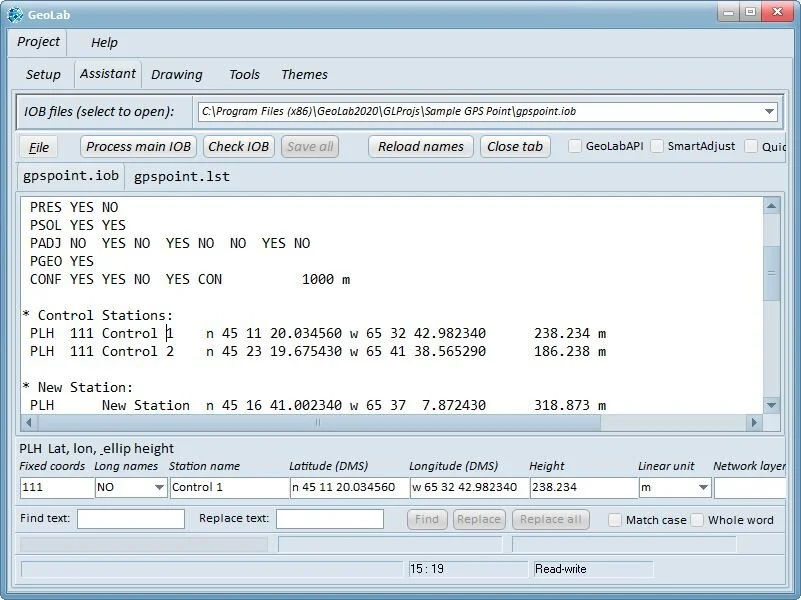Click the Replace all button
The height and width of the screenshot is (600, 801).
[551, 519]
